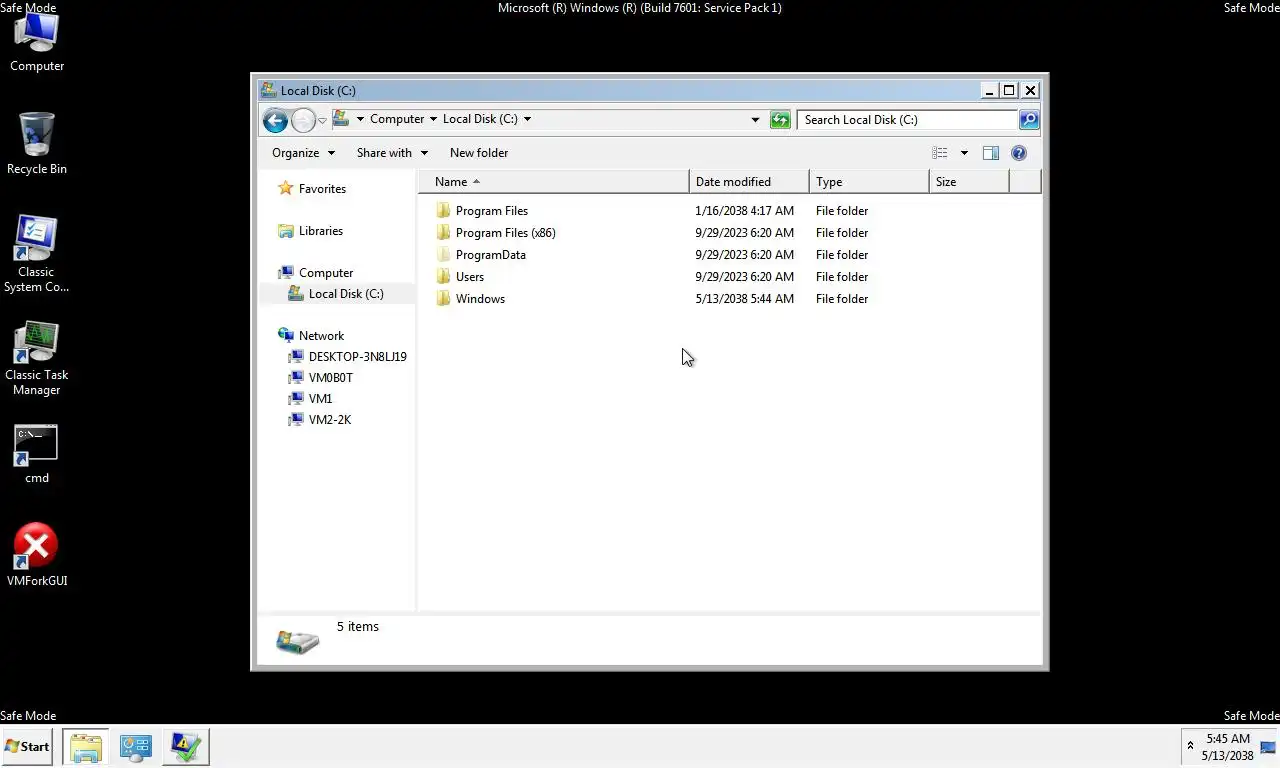1280x768 pixels.
Task: Open the Start menu
Action: point(27,747)
